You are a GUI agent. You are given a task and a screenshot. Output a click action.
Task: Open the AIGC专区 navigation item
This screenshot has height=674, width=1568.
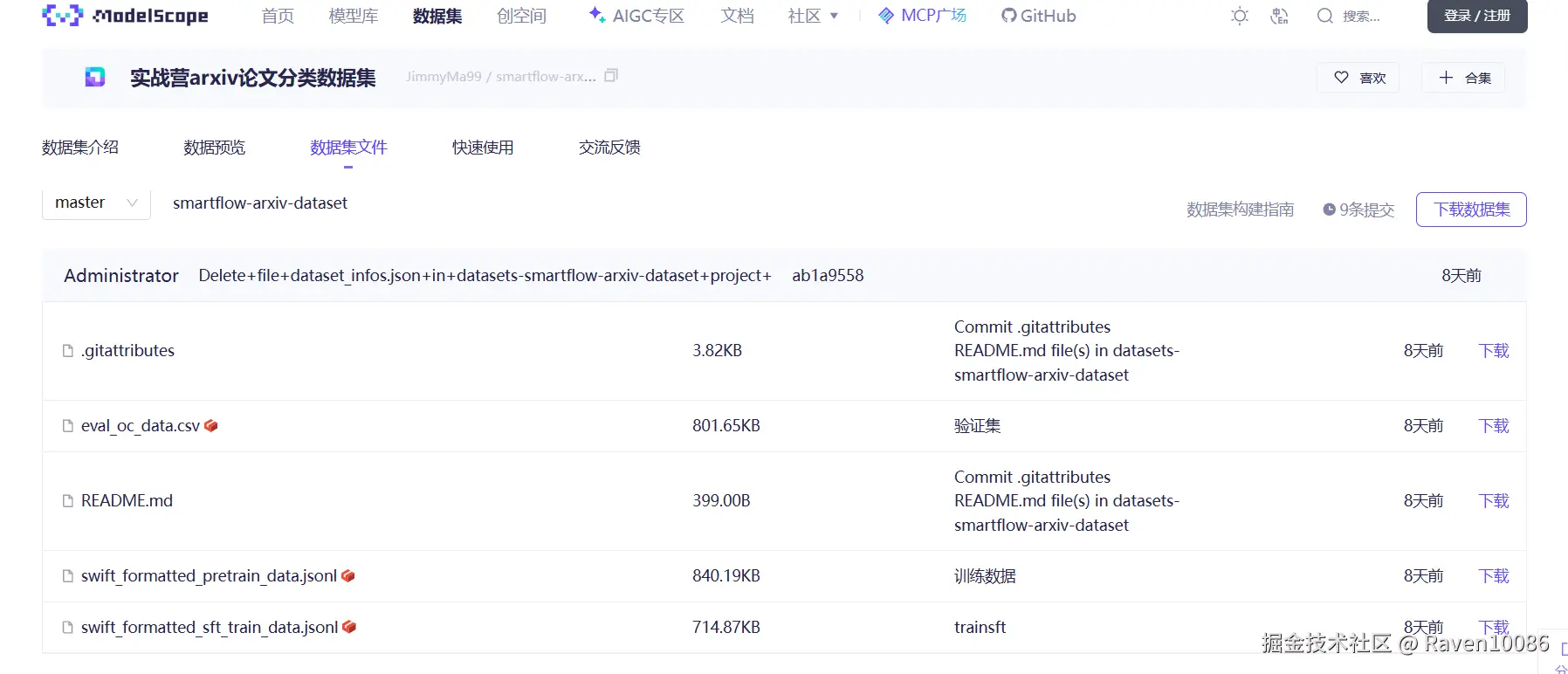tap(636, 16)
